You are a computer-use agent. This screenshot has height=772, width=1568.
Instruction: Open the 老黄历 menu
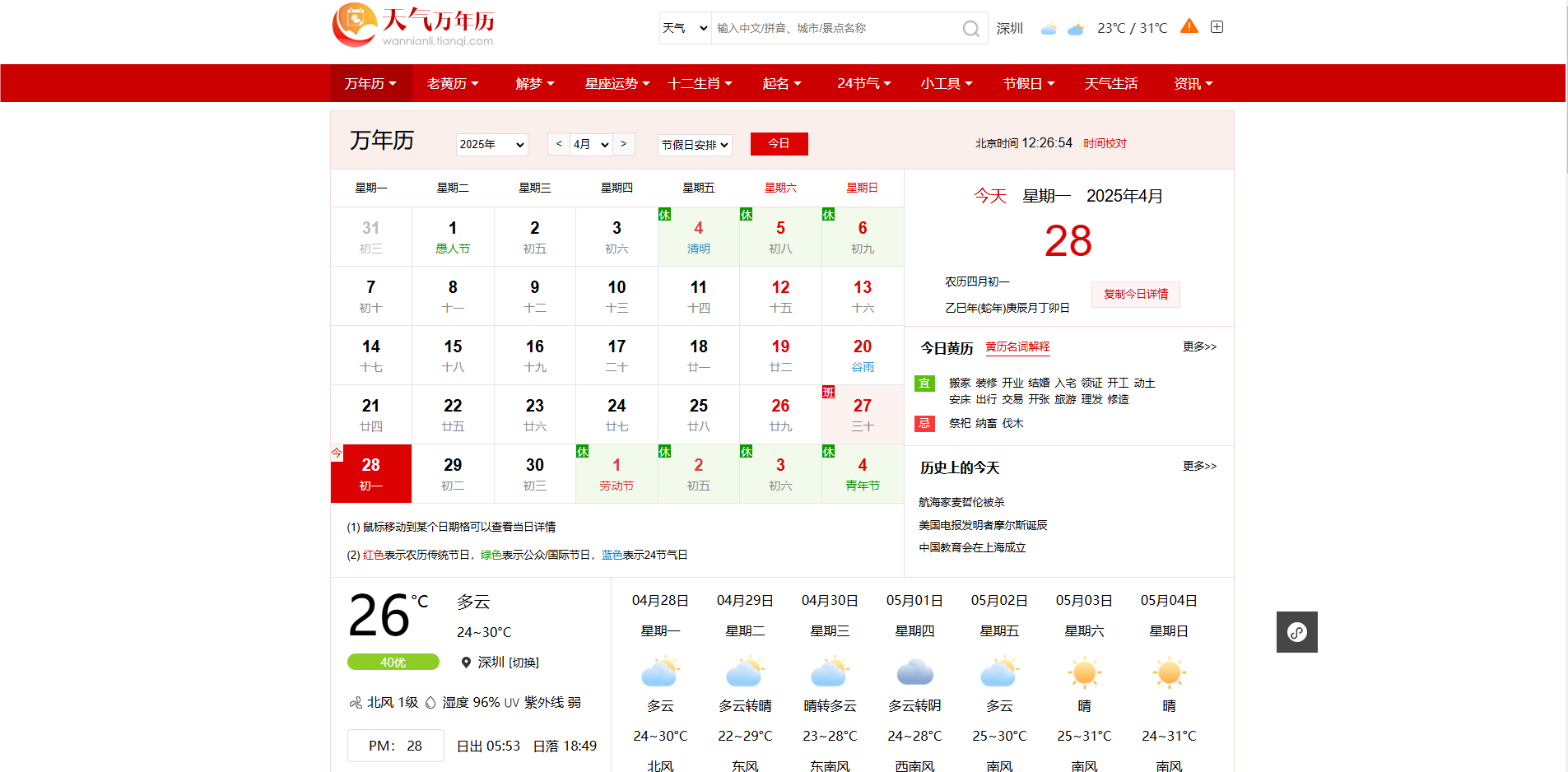coord(452,84)
